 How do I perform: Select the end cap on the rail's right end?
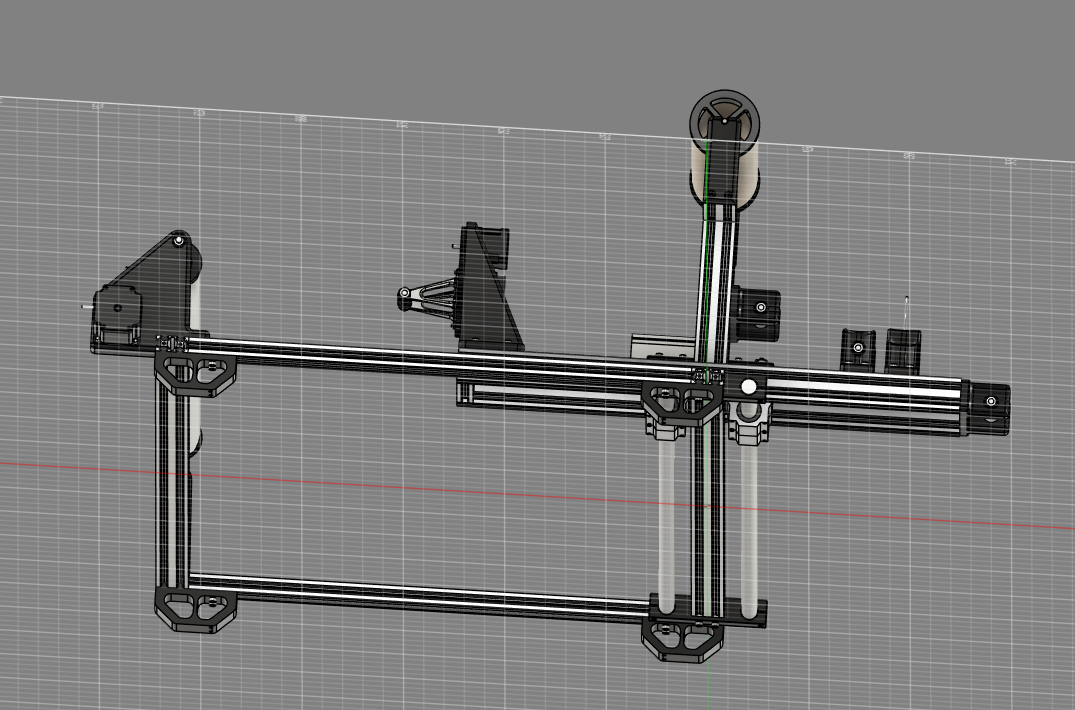click(x=988, y=403)
